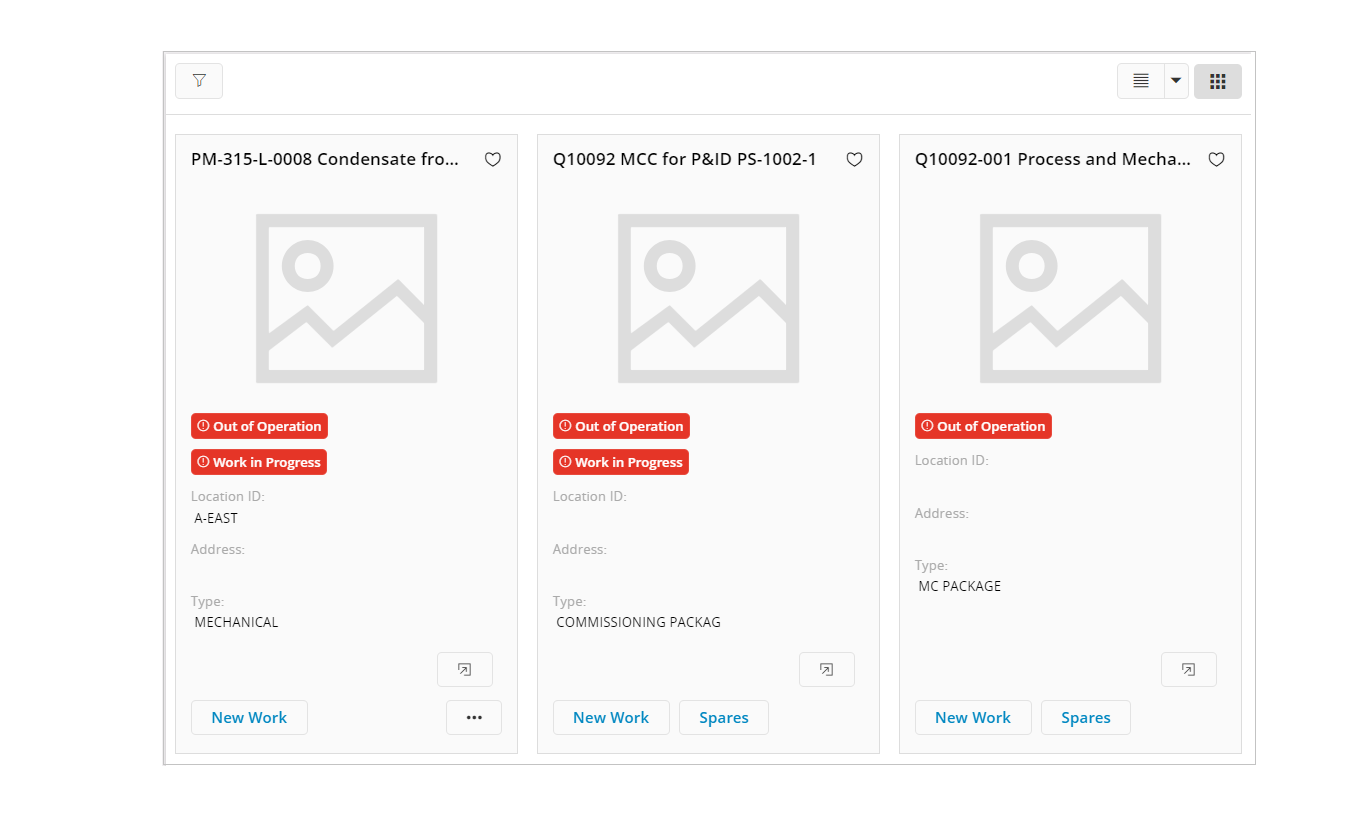Toggle favorite heart on Q10092 MCC card

click(855, 160)
